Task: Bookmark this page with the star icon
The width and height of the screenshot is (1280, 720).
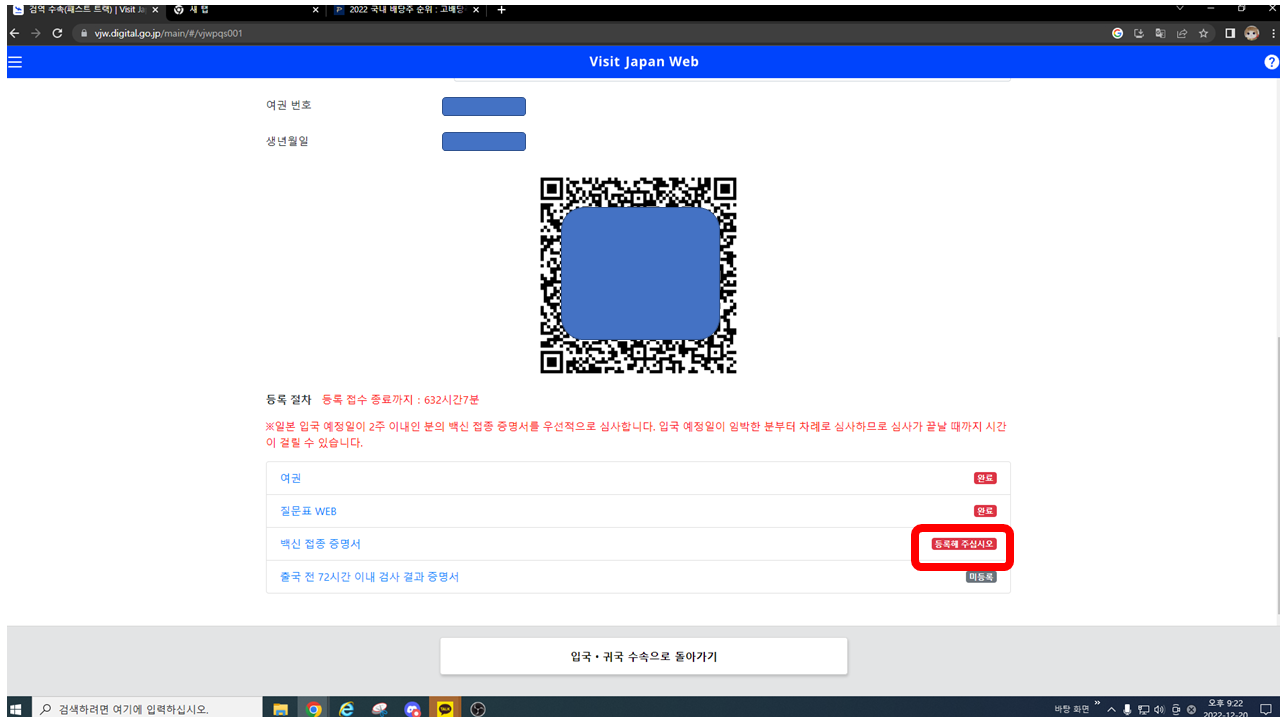Action: point(1203,33)
